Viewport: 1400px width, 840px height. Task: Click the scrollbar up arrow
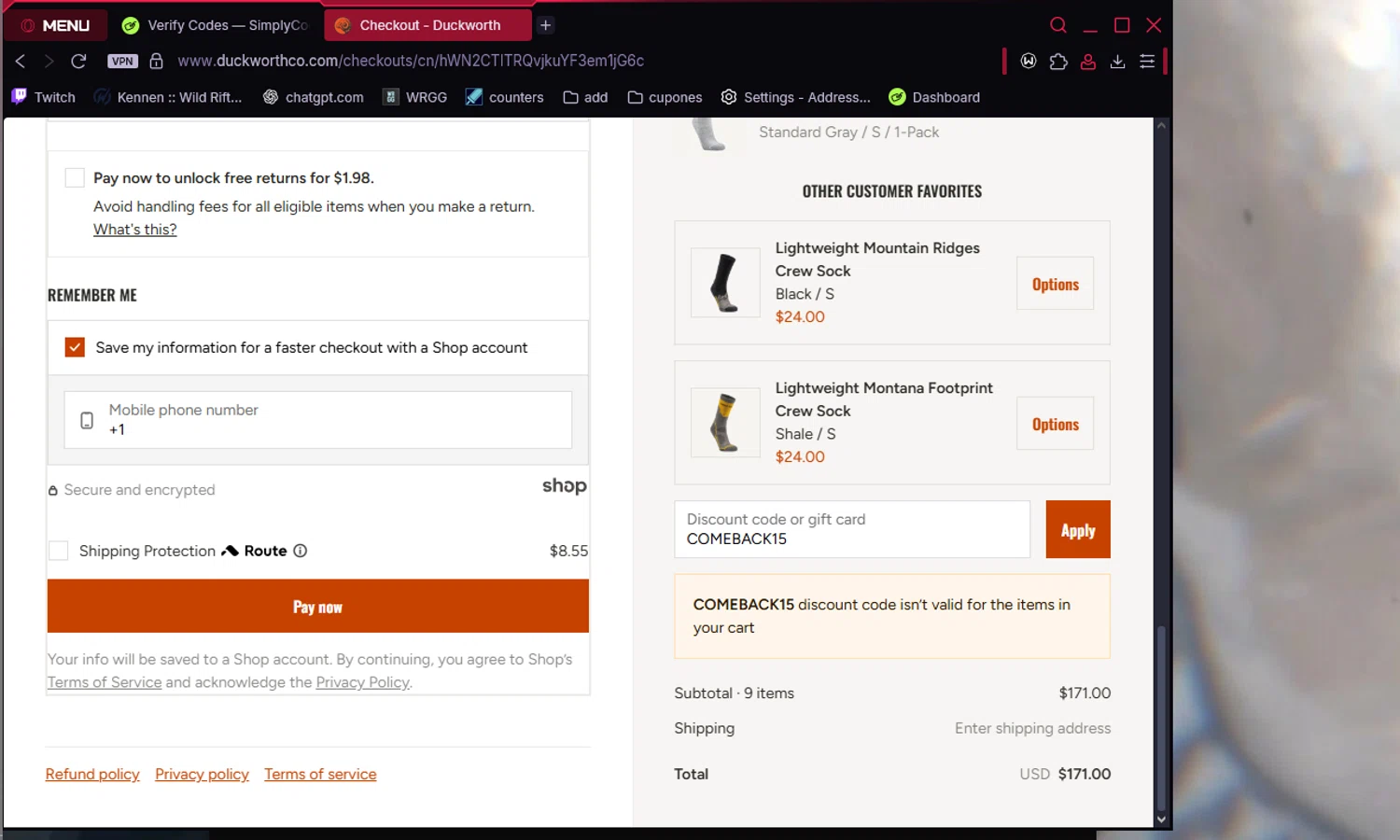[x=1161, y=125]
